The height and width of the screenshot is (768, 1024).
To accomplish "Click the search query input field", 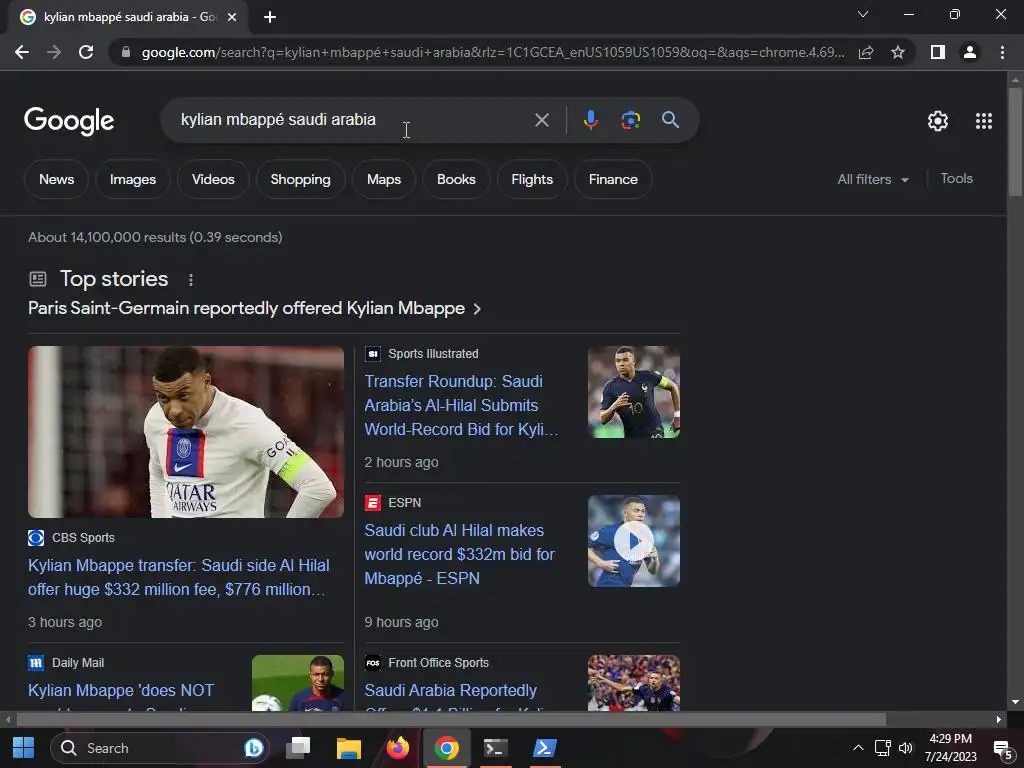I will (353, 120).
